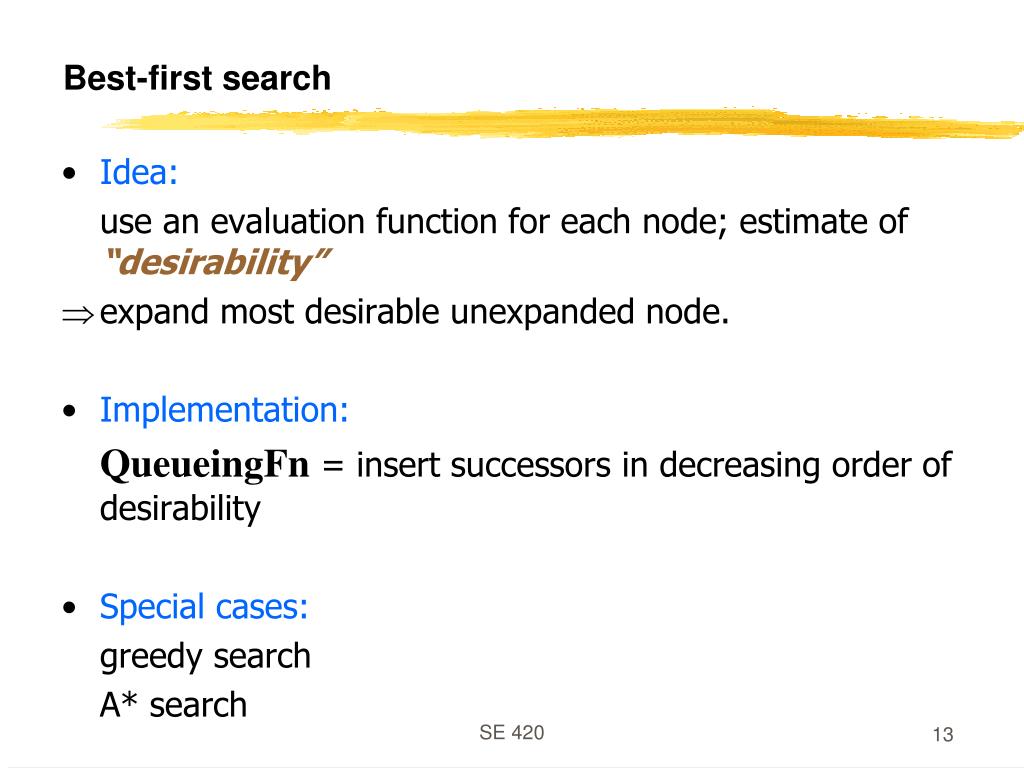Select the blue Special cases: heading
1024x768 pixels.
[204, 607]
